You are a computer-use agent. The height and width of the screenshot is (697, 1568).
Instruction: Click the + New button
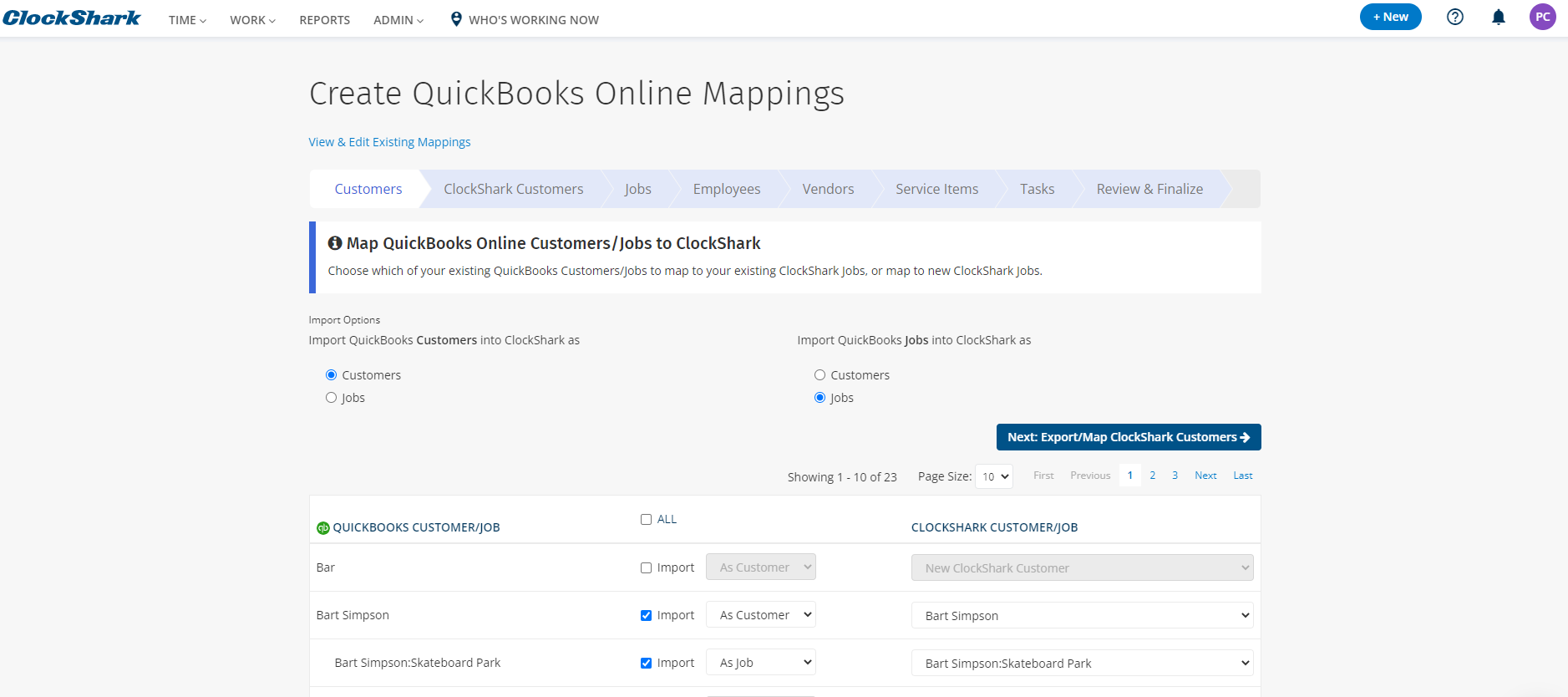pos(1391,17)
